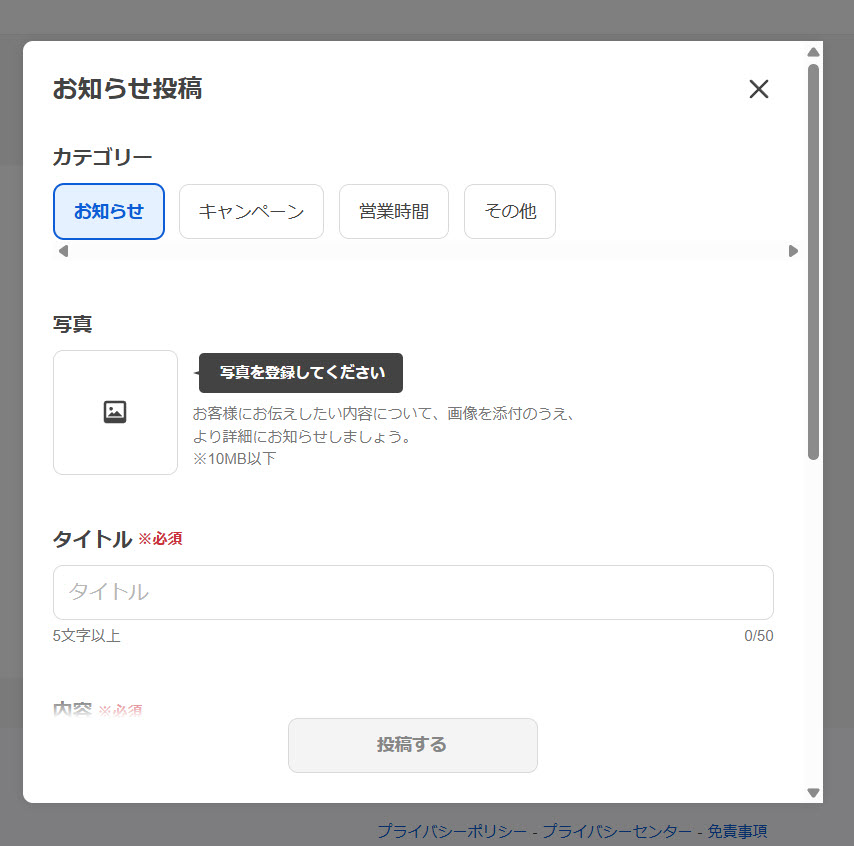The width and height of the screenshot is (854, 846).
Task: Click the right arrow of the category carousel
Action: coord(794,252)
